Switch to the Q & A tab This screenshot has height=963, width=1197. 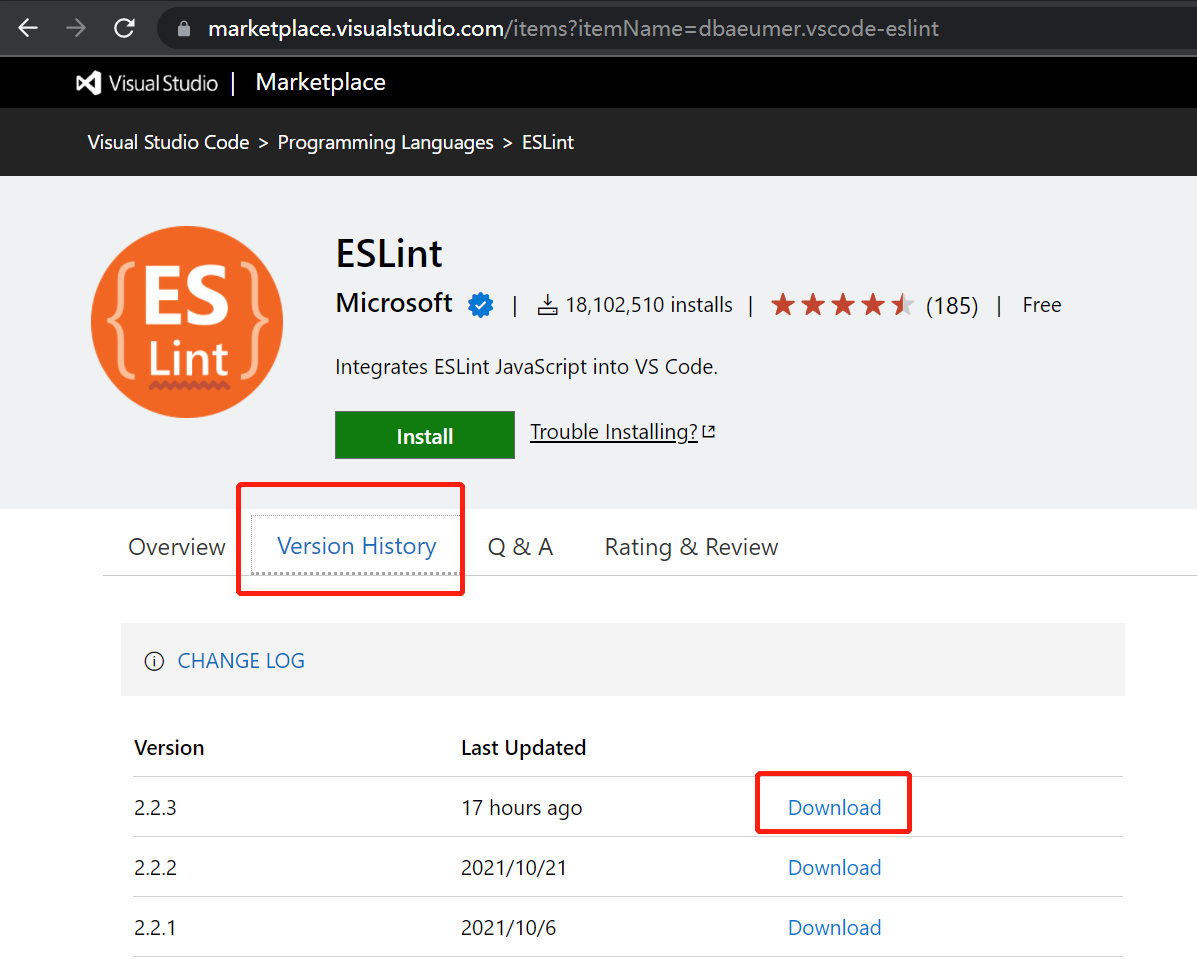pos(520,546)
